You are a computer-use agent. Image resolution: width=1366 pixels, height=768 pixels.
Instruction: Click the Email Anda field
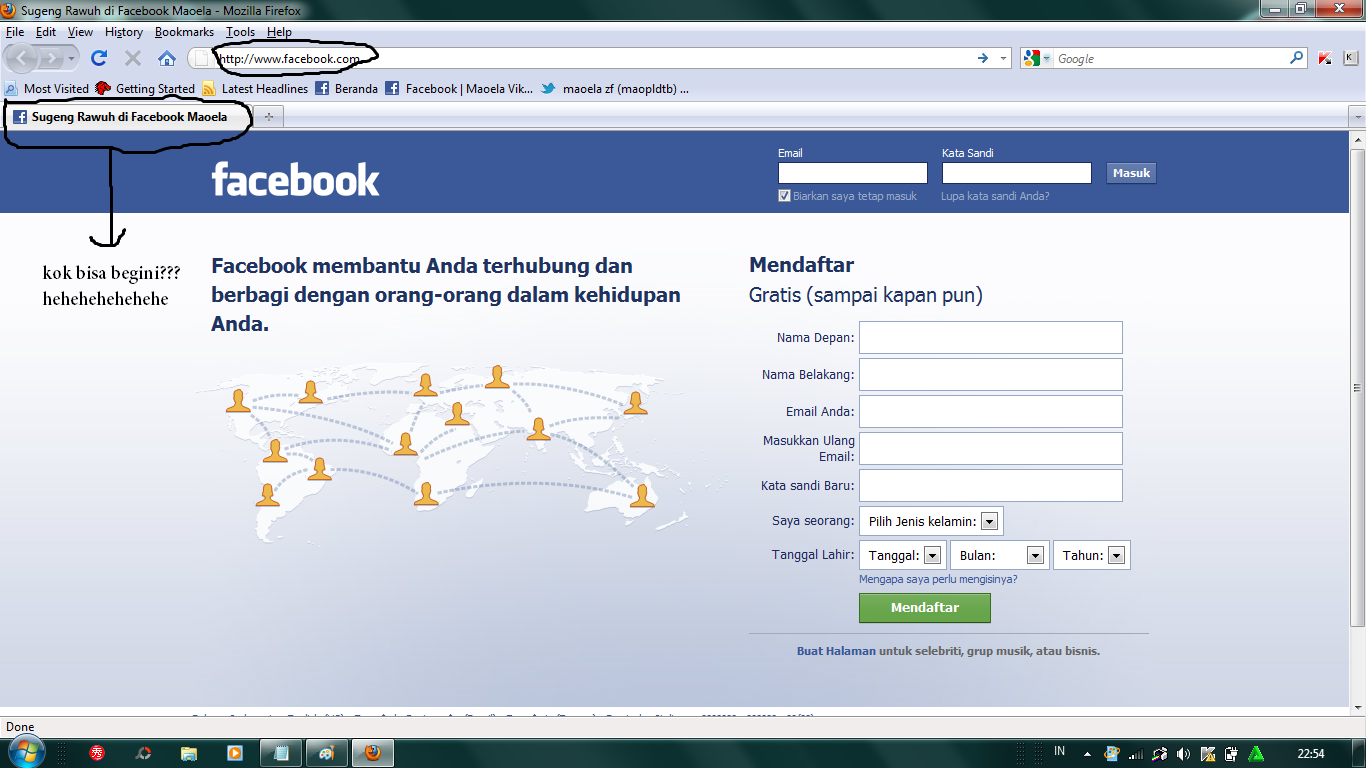[991, 411]
